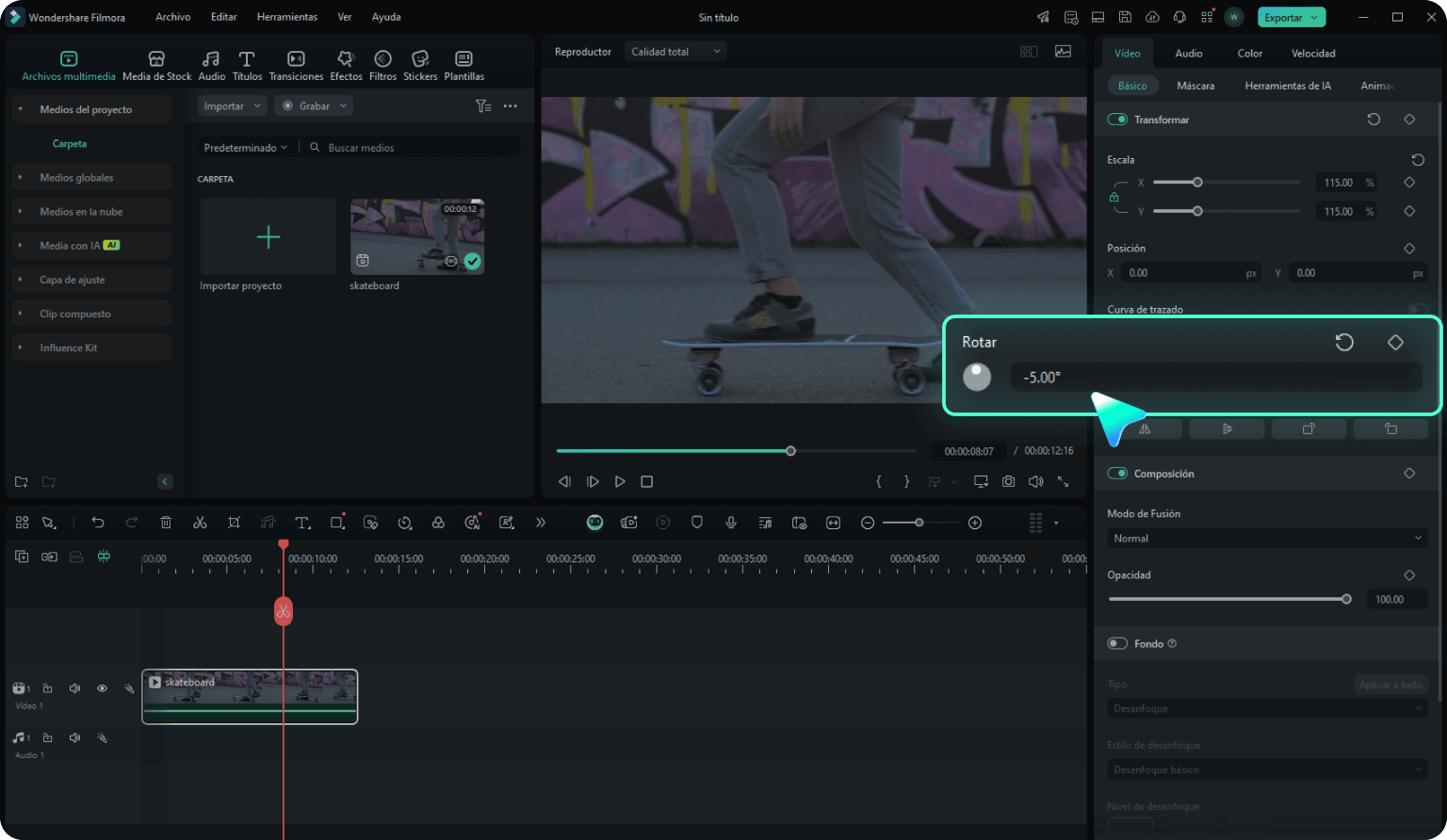Toggle the Composición switch
1447x840 pixels.
click(x=1117, y=474)
